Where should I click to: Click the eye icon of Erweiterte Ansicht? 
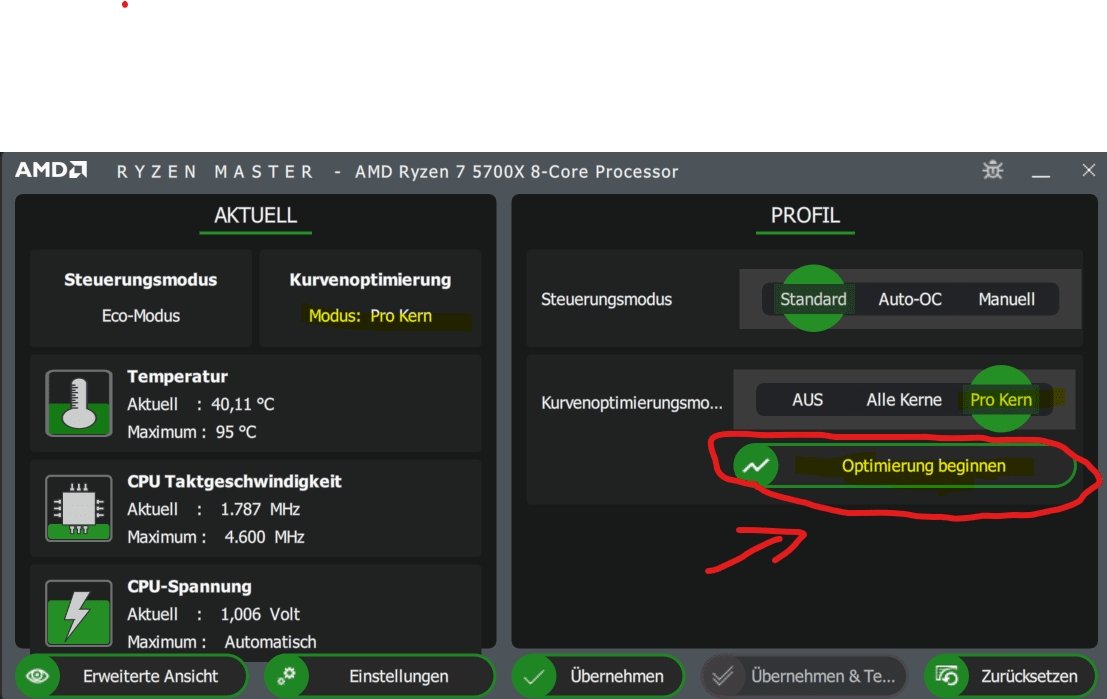click(37, 676)
